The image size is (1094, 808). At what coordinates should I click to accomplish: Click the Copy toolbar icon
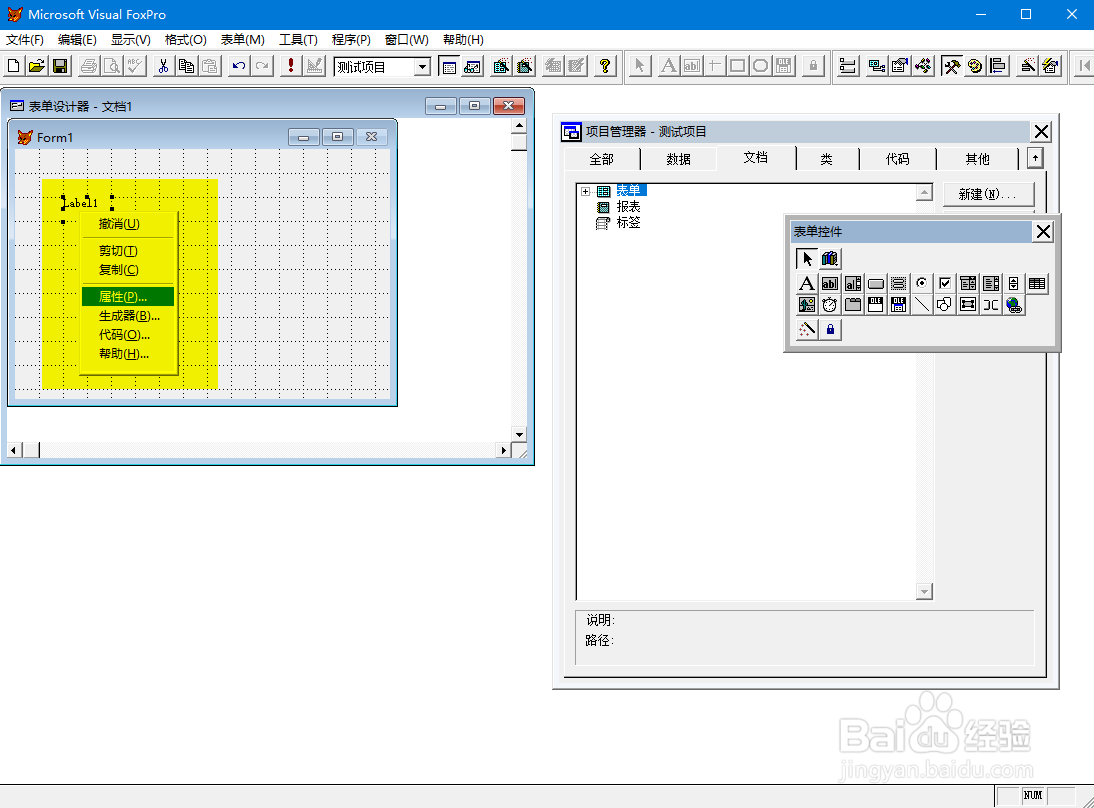186,66
